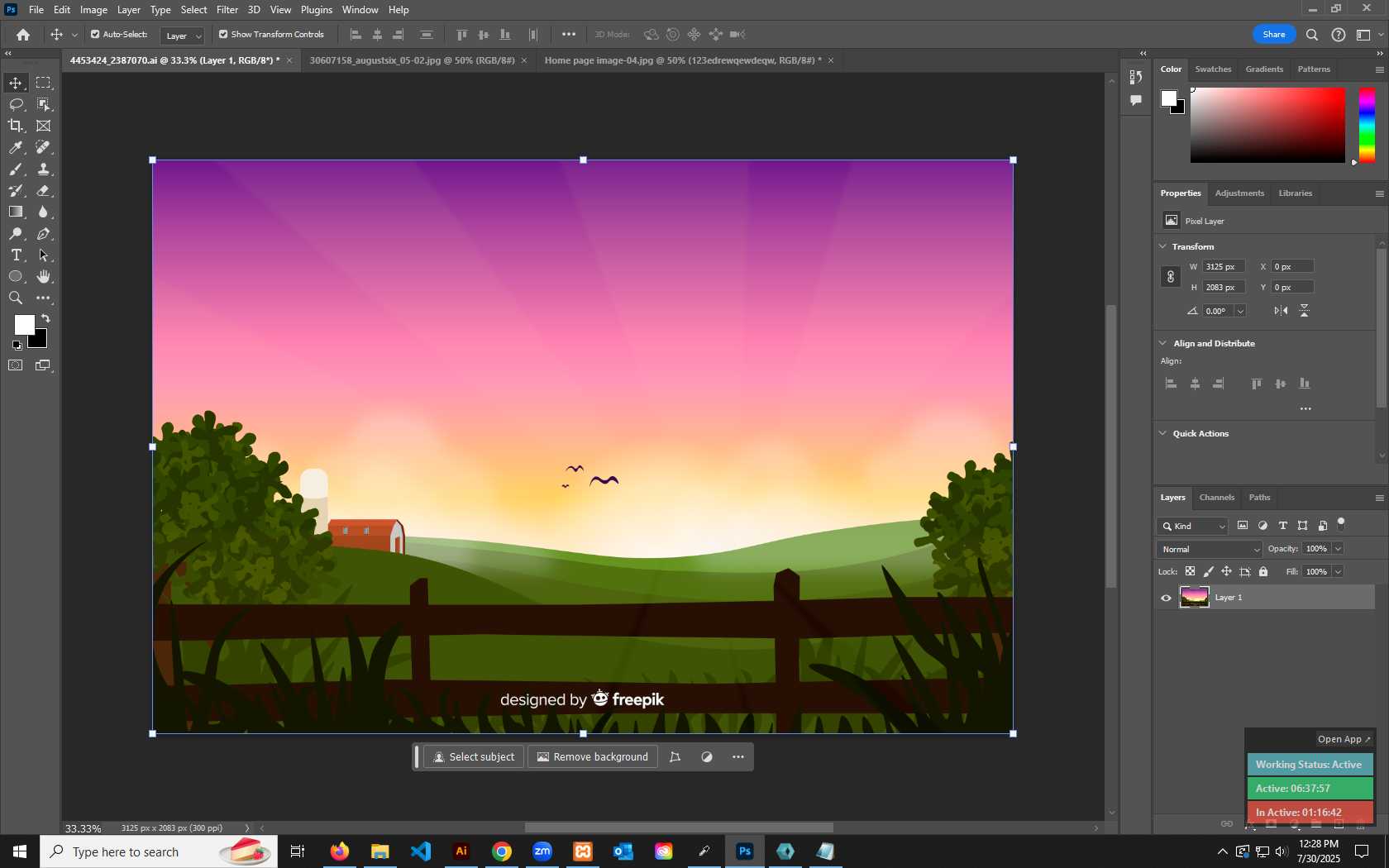Viewport: 1389px width, 868px height.
Task: Hide Layer 1 with the eye icon
Action: (x=1166, y=598)
